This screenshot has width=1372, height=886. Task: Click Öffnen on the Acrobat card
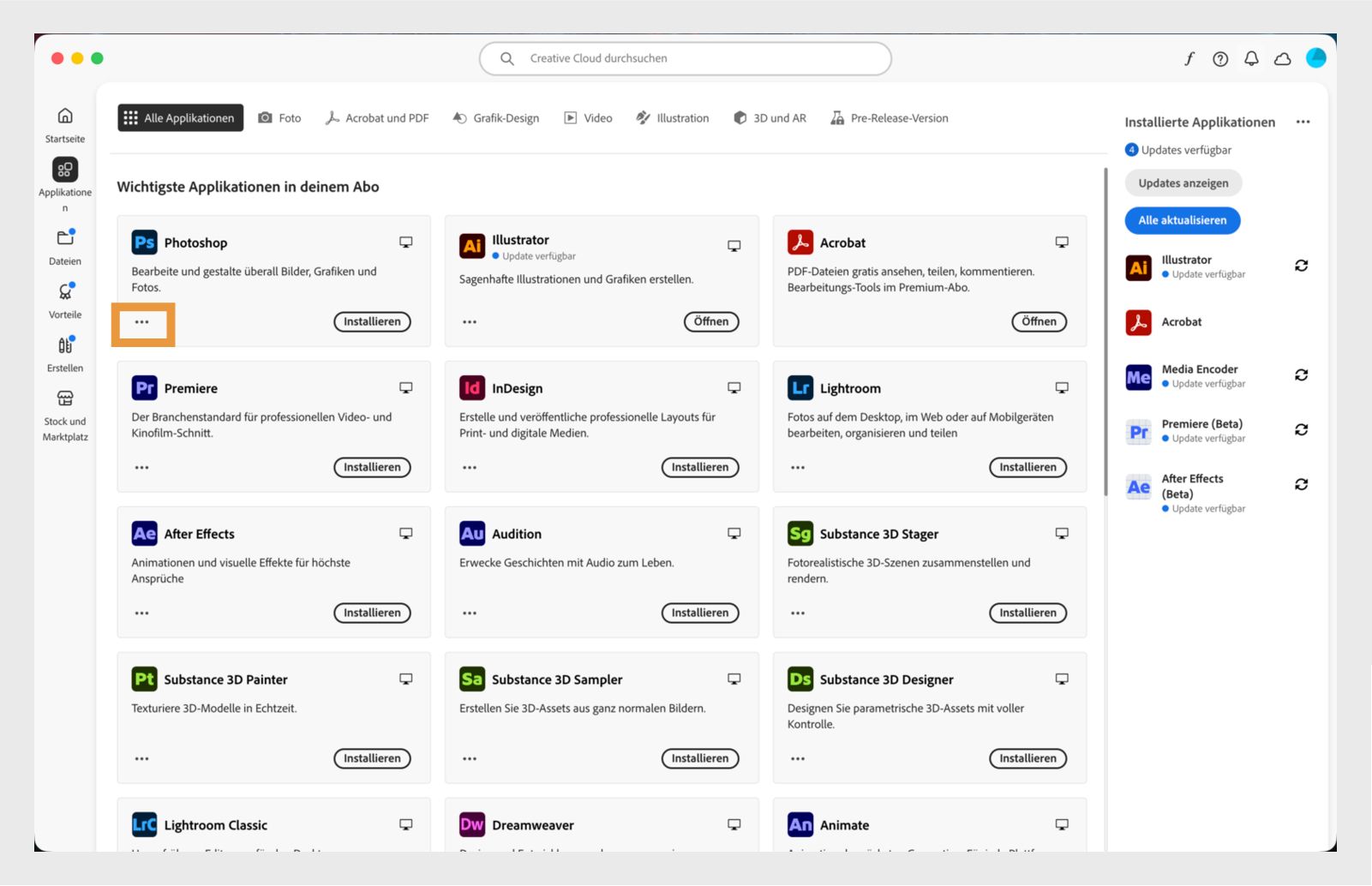[1039, 322]
